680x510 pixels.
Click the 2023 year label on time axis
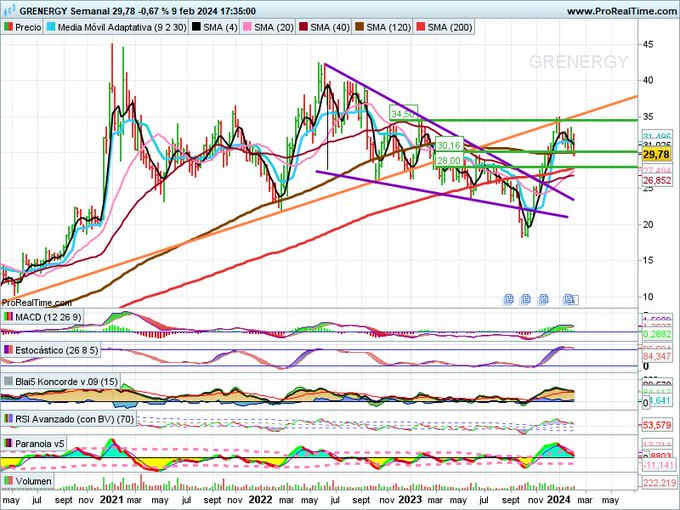coord(410,500)
